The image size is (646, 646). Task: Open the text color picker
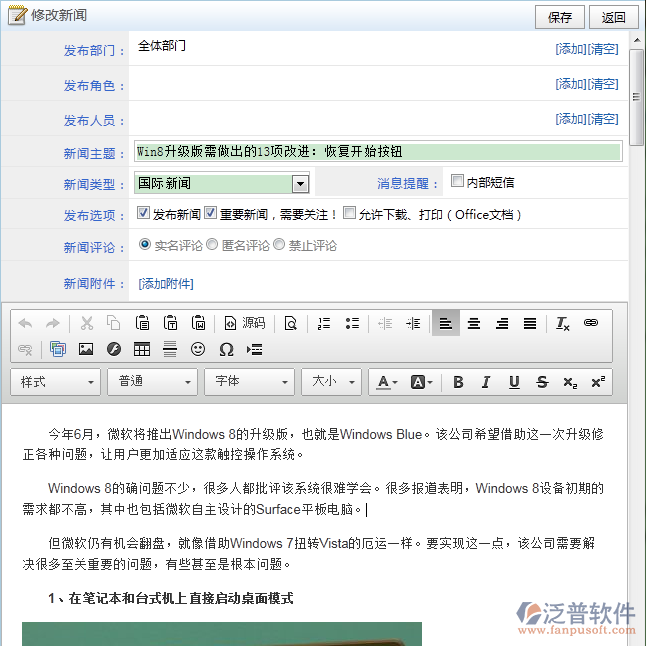[386, 382]
